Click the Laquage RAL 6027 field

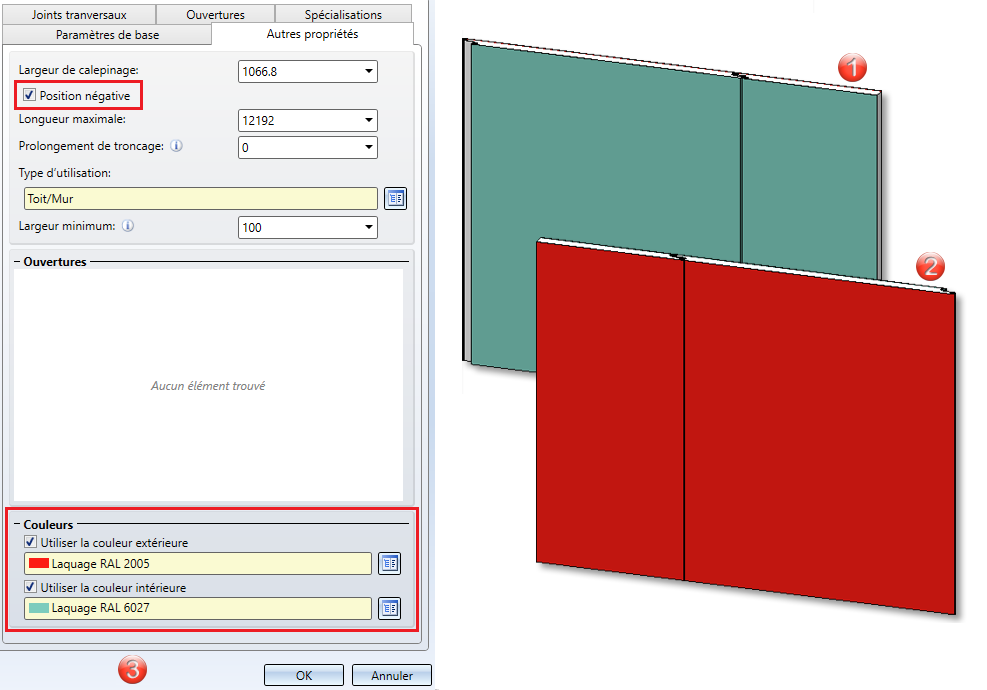tap(198, 608)
